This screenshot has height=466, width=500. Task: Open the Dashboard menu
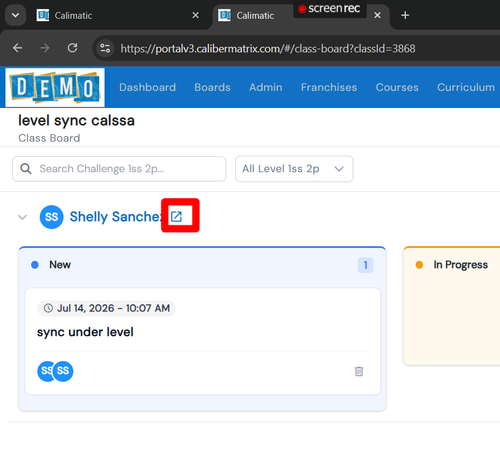click(x=147, y=87)
